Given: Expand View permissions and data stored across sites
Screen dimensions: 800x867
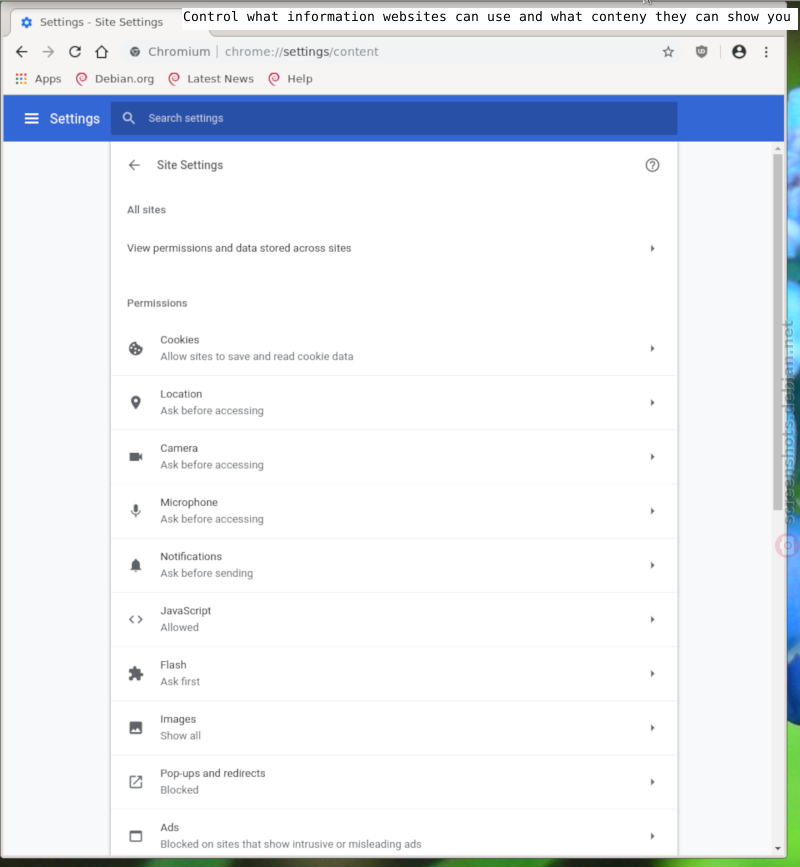Looking at the screenshot, I should click(394, 248).
